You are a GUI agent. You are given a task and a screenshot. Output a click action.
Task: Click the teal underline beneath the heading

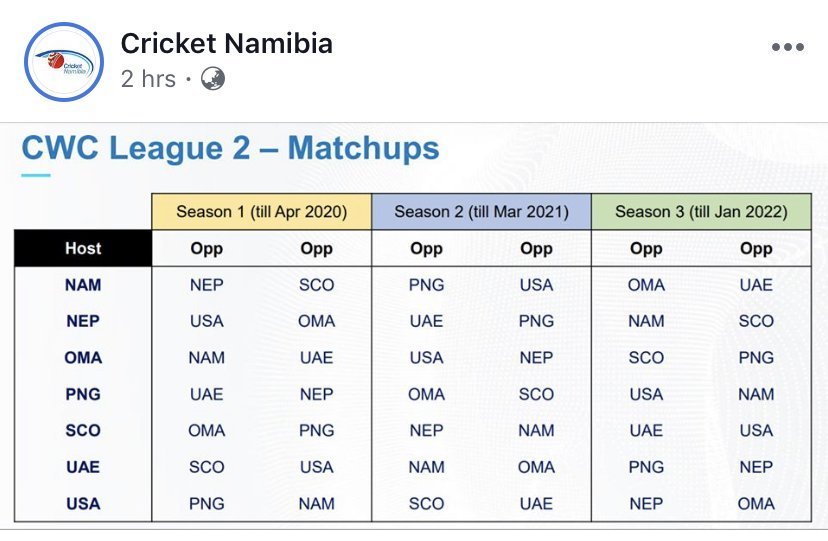(36, 176)
